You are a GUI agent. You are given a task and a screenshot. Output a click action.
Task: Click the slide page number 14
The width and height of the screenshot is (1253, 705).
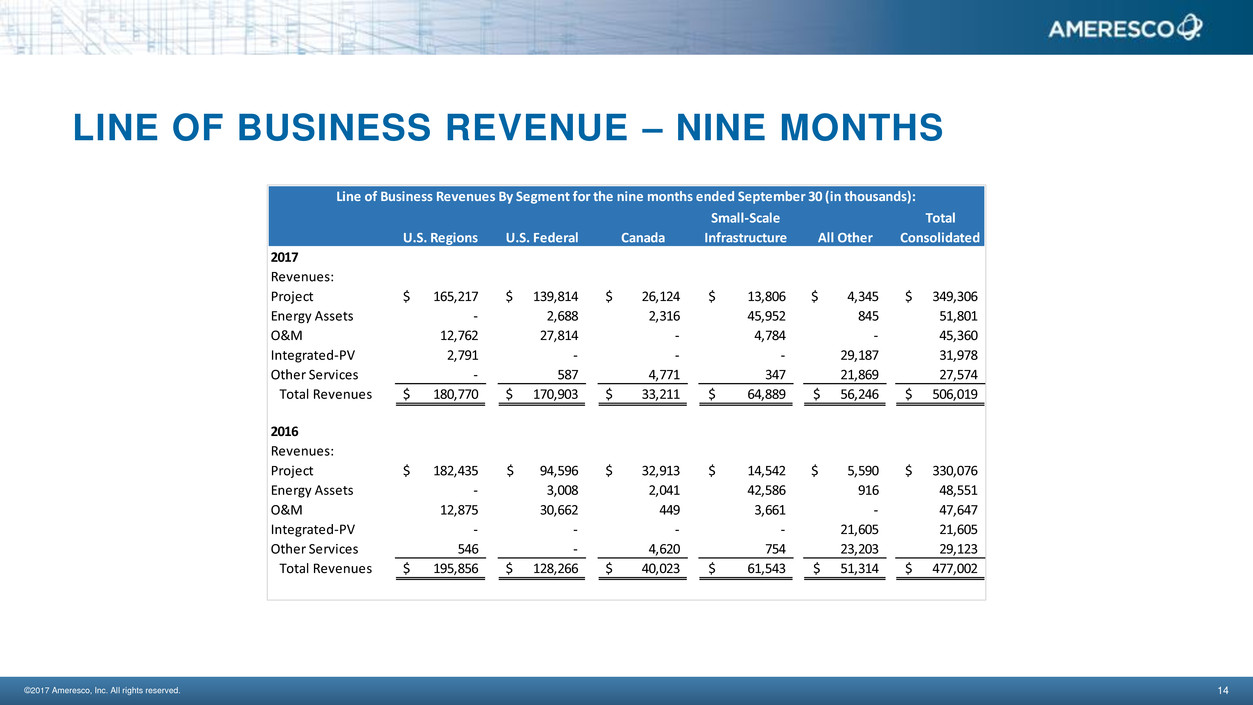[1222, 690]
